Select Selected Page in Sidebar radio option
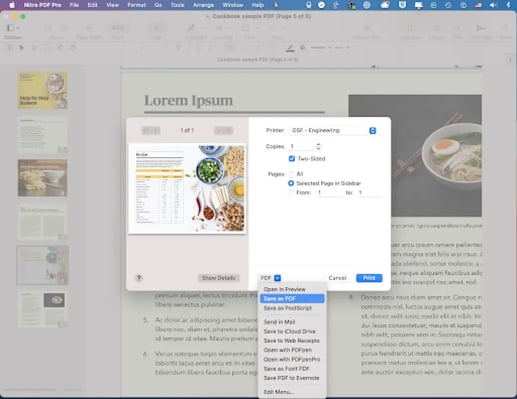Image resolution: width=517 pixels, height=399 pixels. click(x=291, y=183)
